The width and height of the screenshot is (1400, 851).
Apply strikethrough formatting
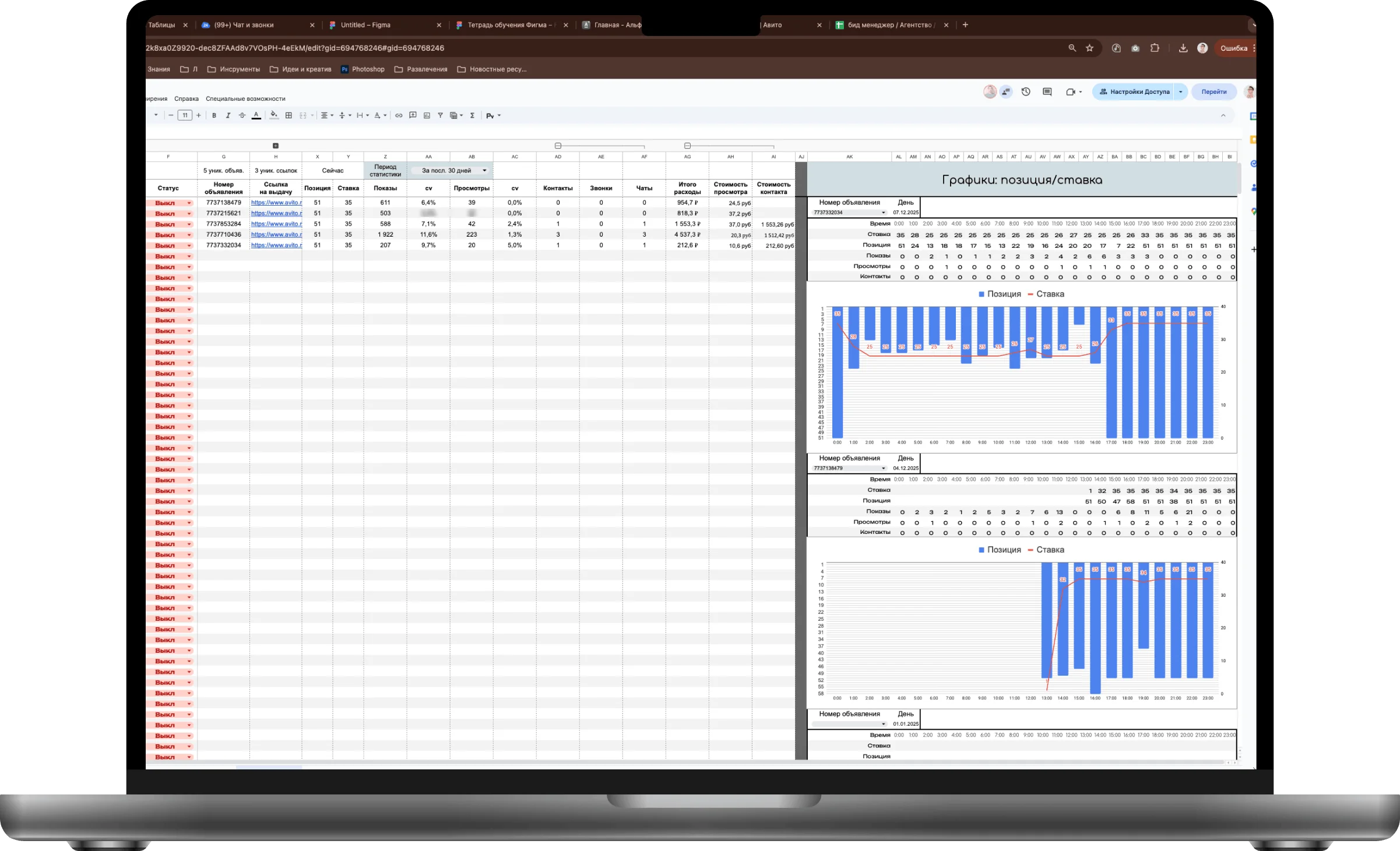click(x=242, y=115)
